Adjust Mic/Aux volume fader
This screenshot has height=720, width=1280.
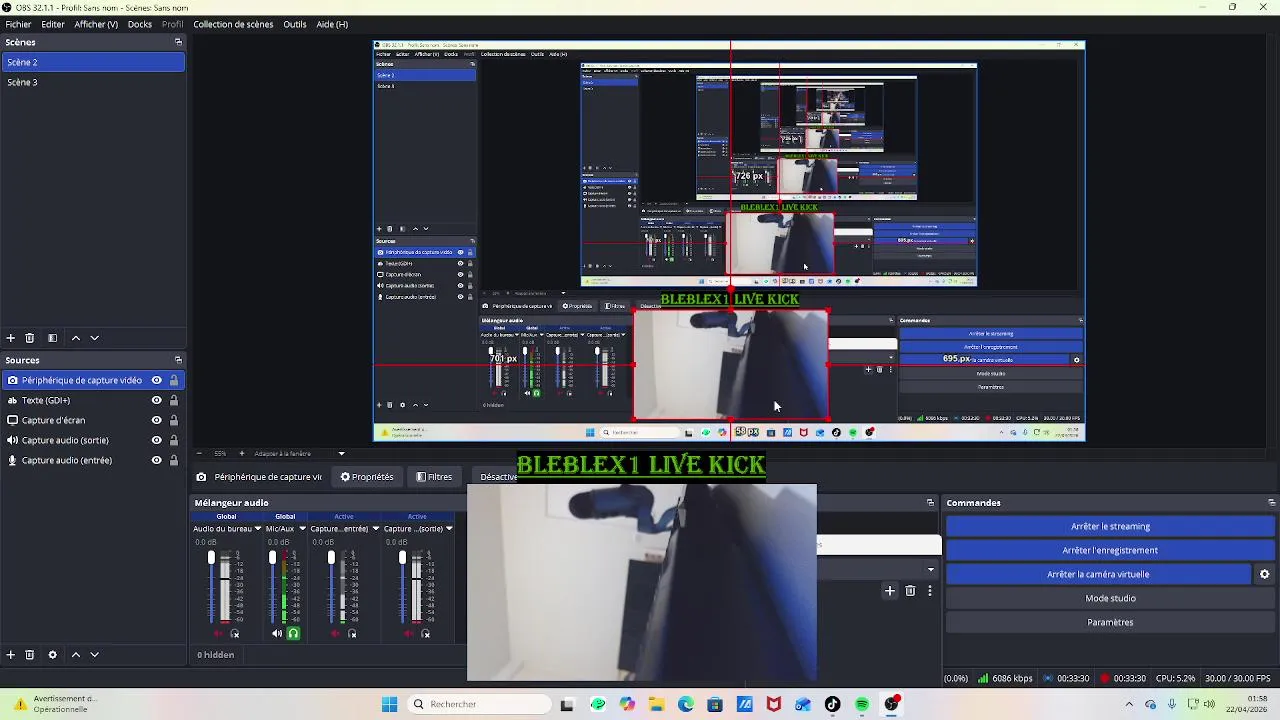click(x=272, y=558)
